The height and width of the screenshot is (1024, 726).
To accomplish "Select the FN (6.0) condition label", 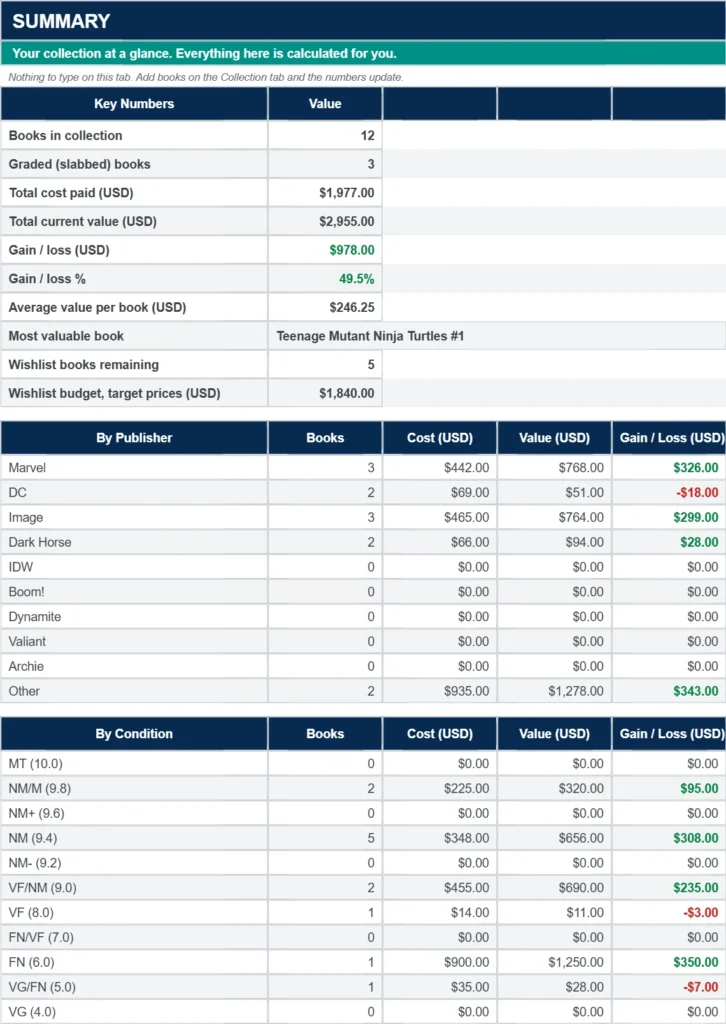I will [x=31, y=962].
